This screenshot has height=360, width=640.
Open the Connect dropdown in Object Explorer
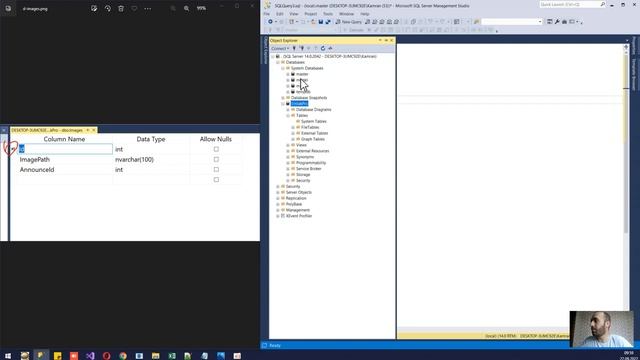(x=280, y=48)
